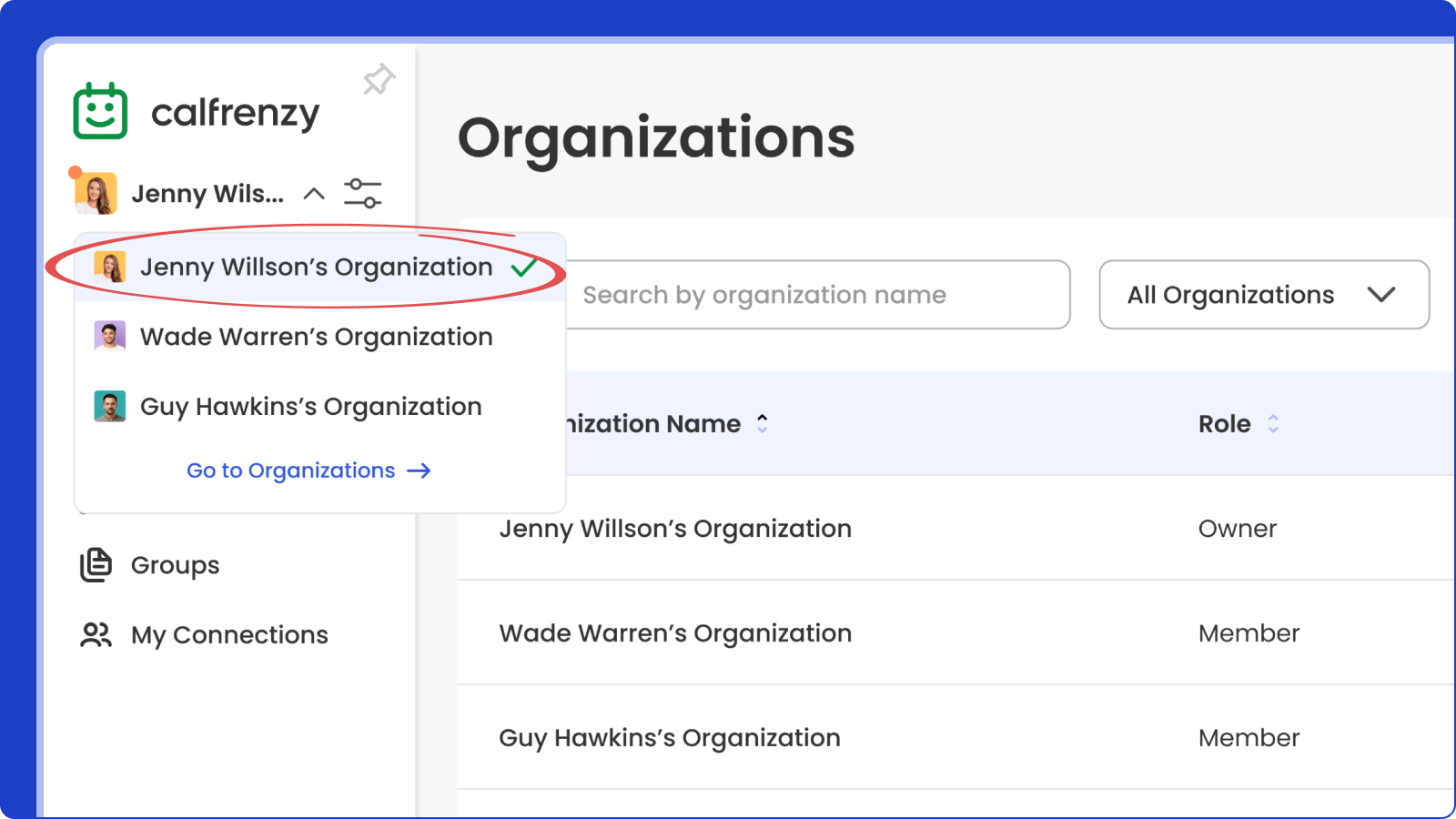Focus the Search by organization name field

click(815, 295)
